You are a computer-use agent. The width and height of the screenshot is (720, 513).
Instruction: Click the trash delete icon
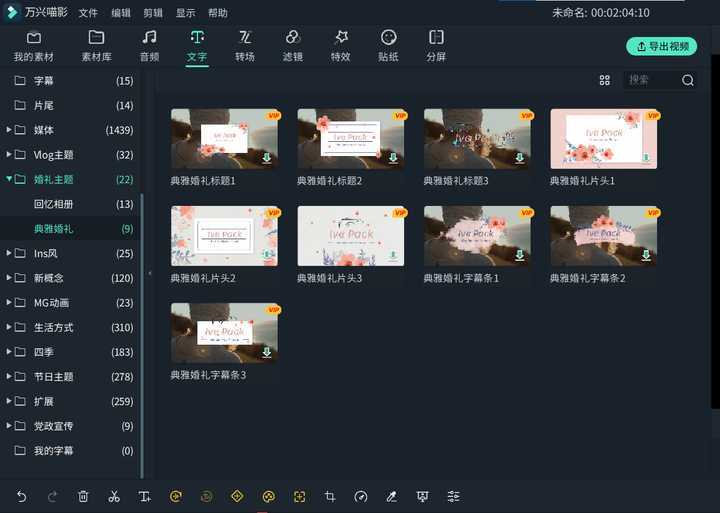(83, 496)
